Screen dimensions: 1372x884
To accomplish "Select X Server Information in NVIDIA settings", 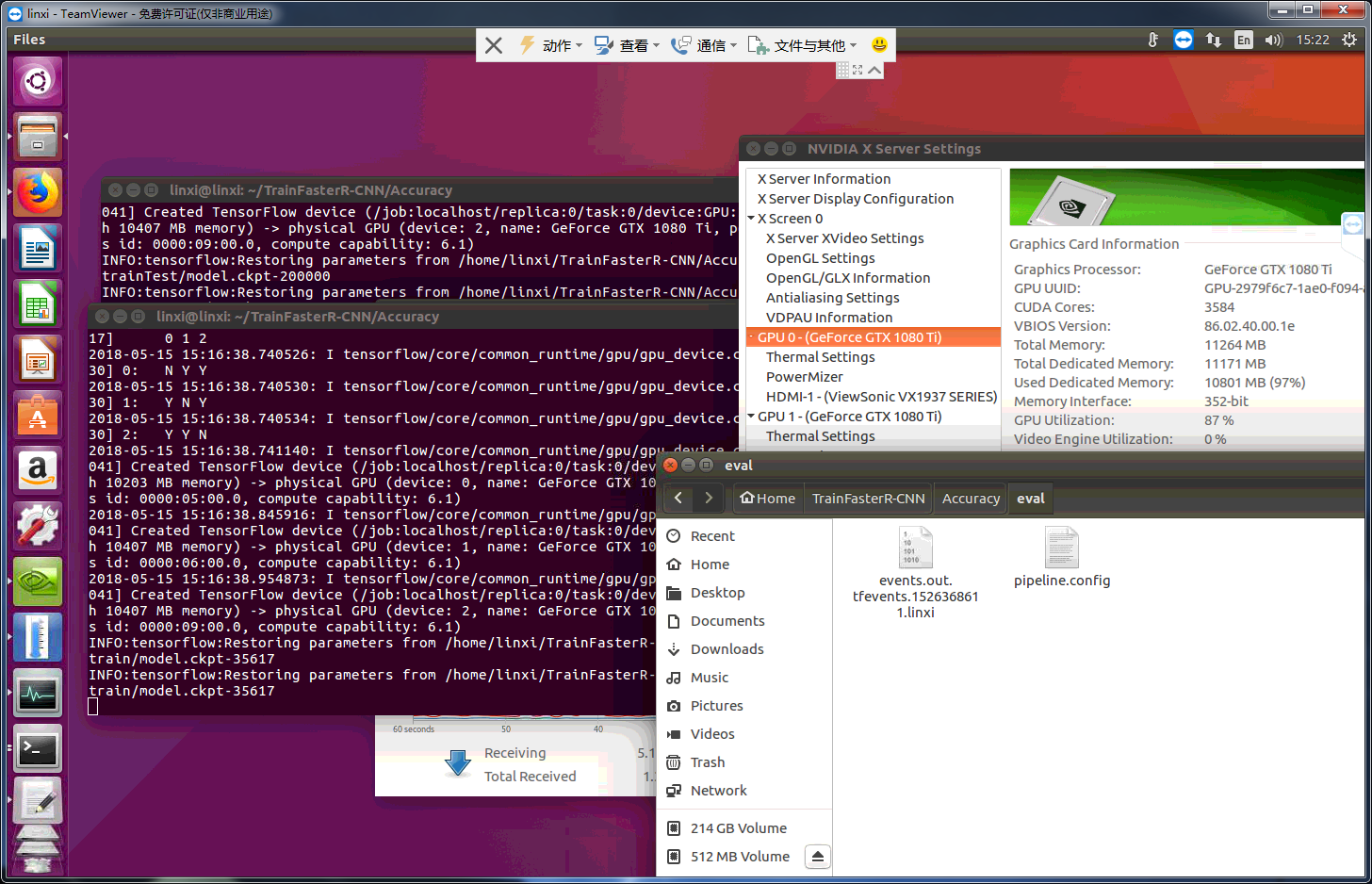I will click(824, 179).
